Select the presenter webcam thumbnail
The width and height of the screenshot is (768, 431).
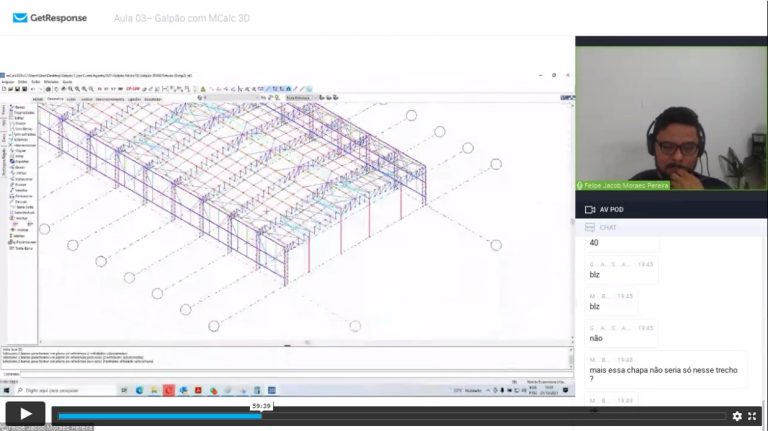(x=671, y=118)
